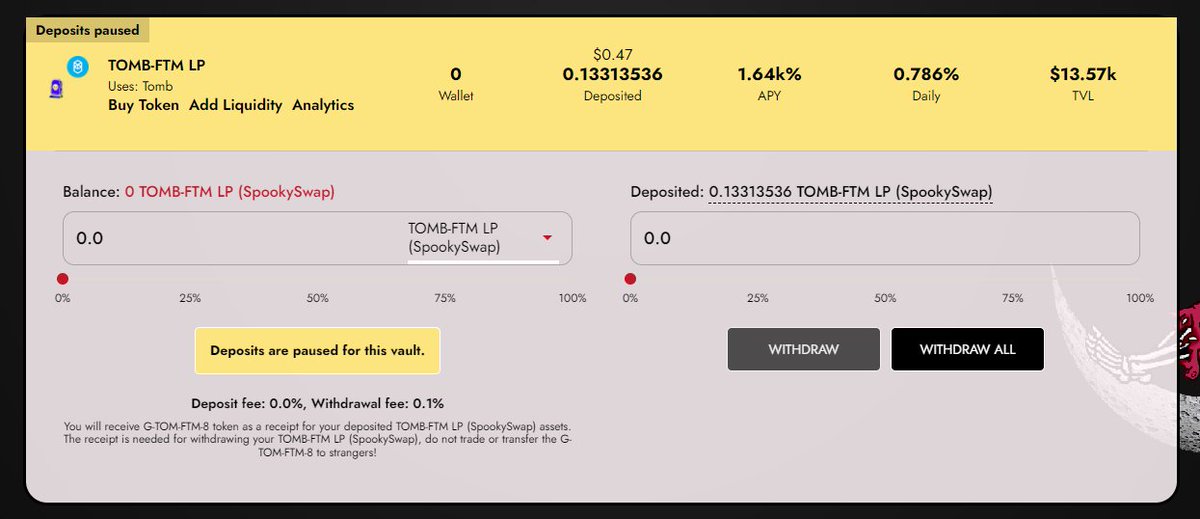Click the purple tombstone vault icon
Viewport: 1200px width, 519px height.
[55, 91]
